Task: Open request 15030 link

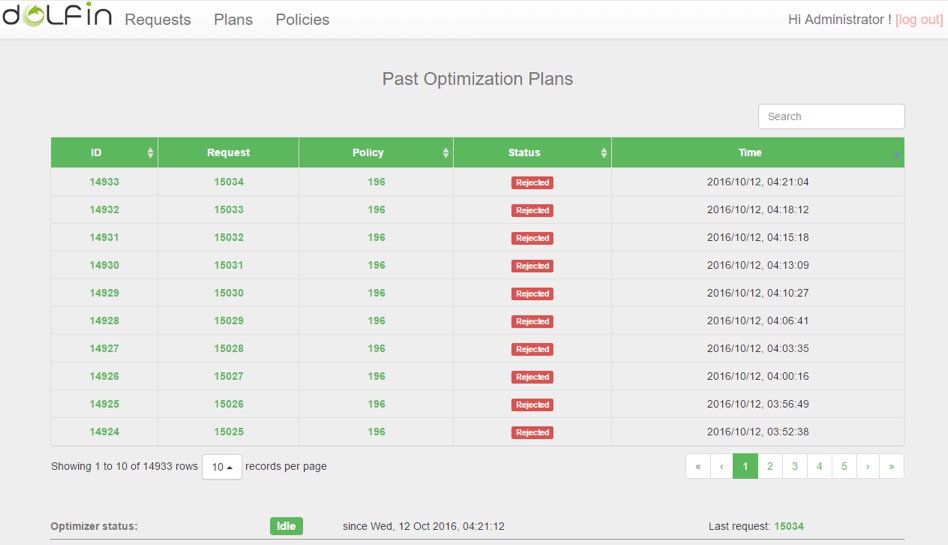Action: click(228, 293)
